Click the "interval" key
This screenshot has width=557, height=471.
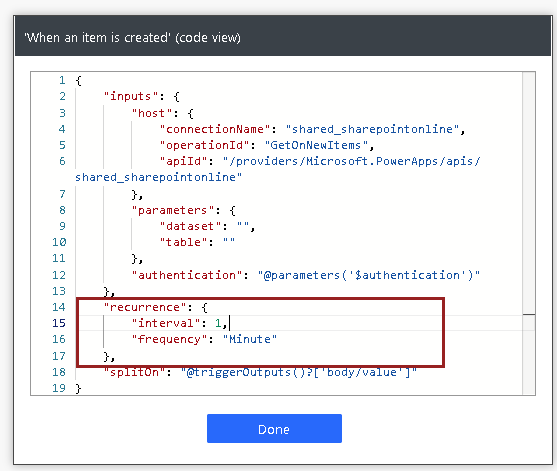point(166,323)
